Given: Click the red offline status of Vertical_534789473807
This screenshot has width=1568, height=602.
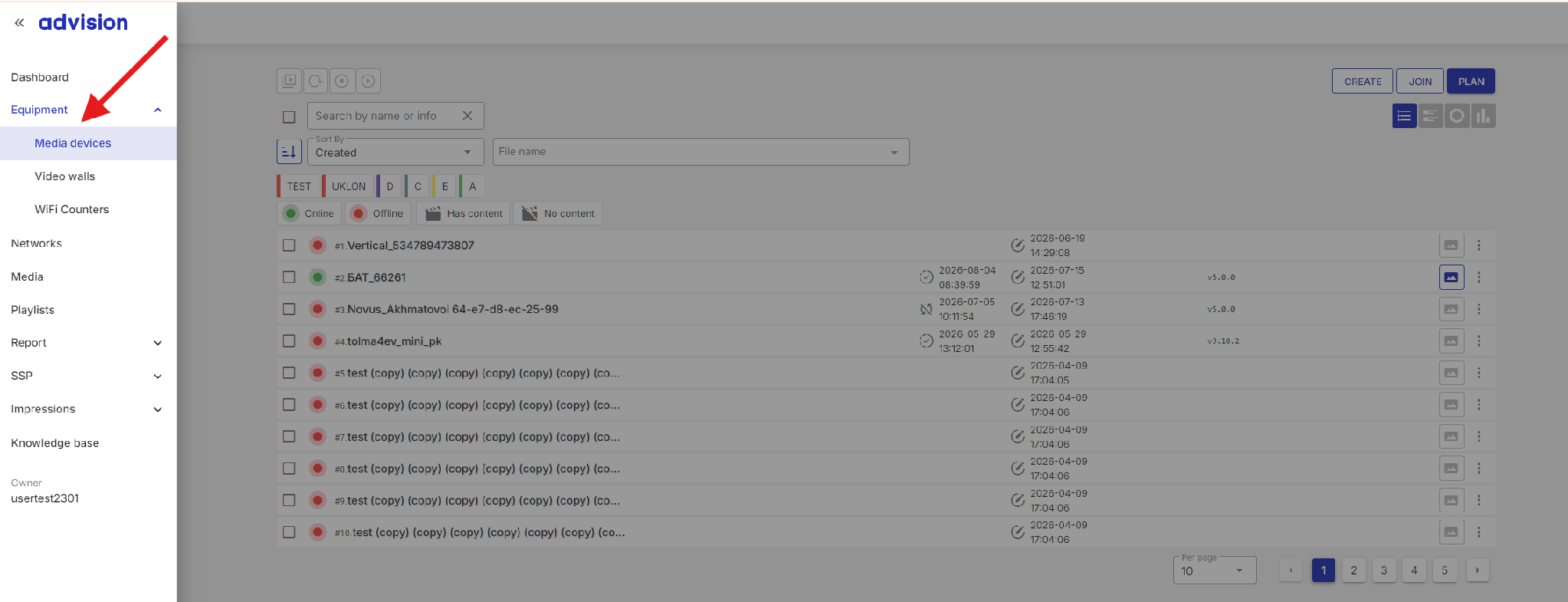Looking at the screenshot, I should (317, 245).
